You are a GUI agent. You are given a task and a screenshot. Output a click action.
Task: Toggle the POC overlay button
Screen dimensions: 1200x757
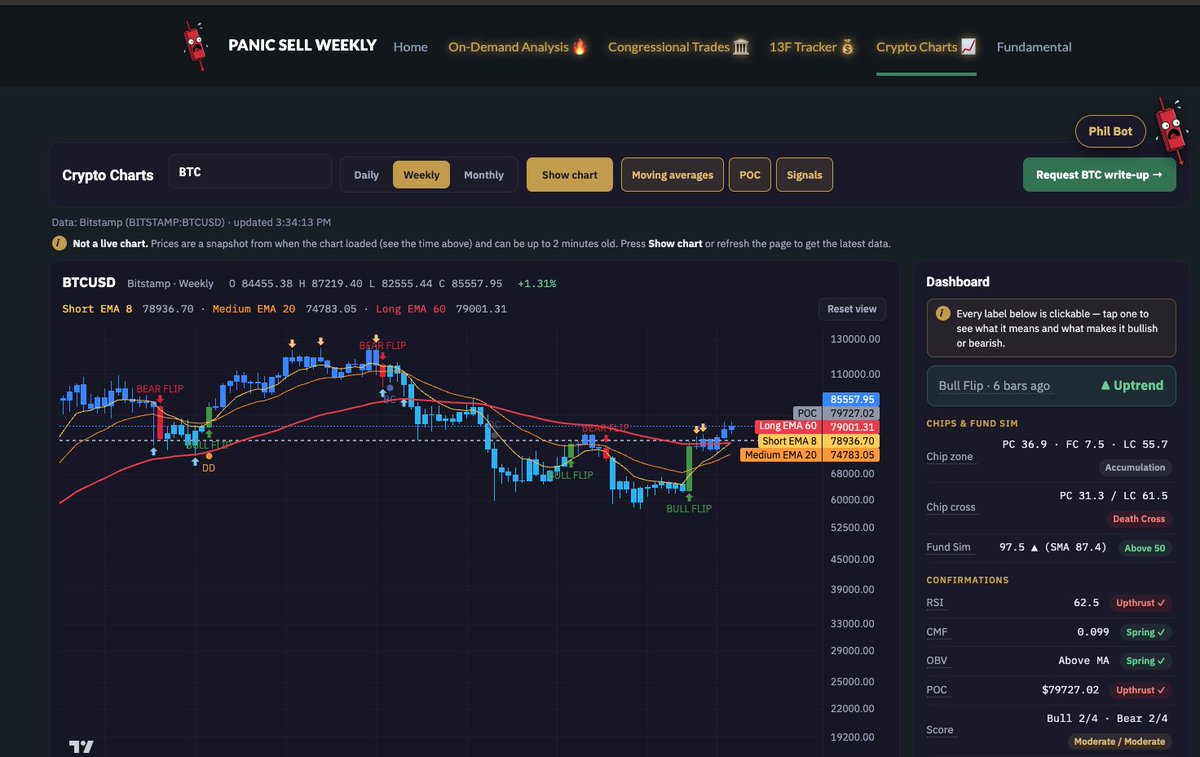(750, 175)
